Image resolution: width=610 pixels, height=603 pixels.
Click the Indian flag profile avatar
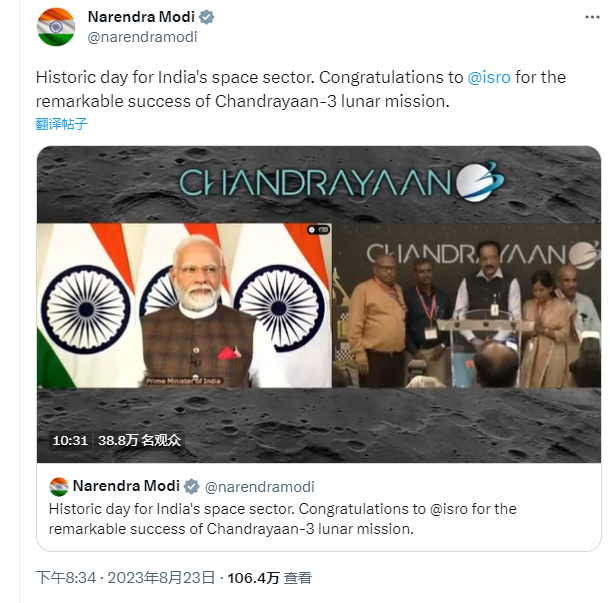56,27
